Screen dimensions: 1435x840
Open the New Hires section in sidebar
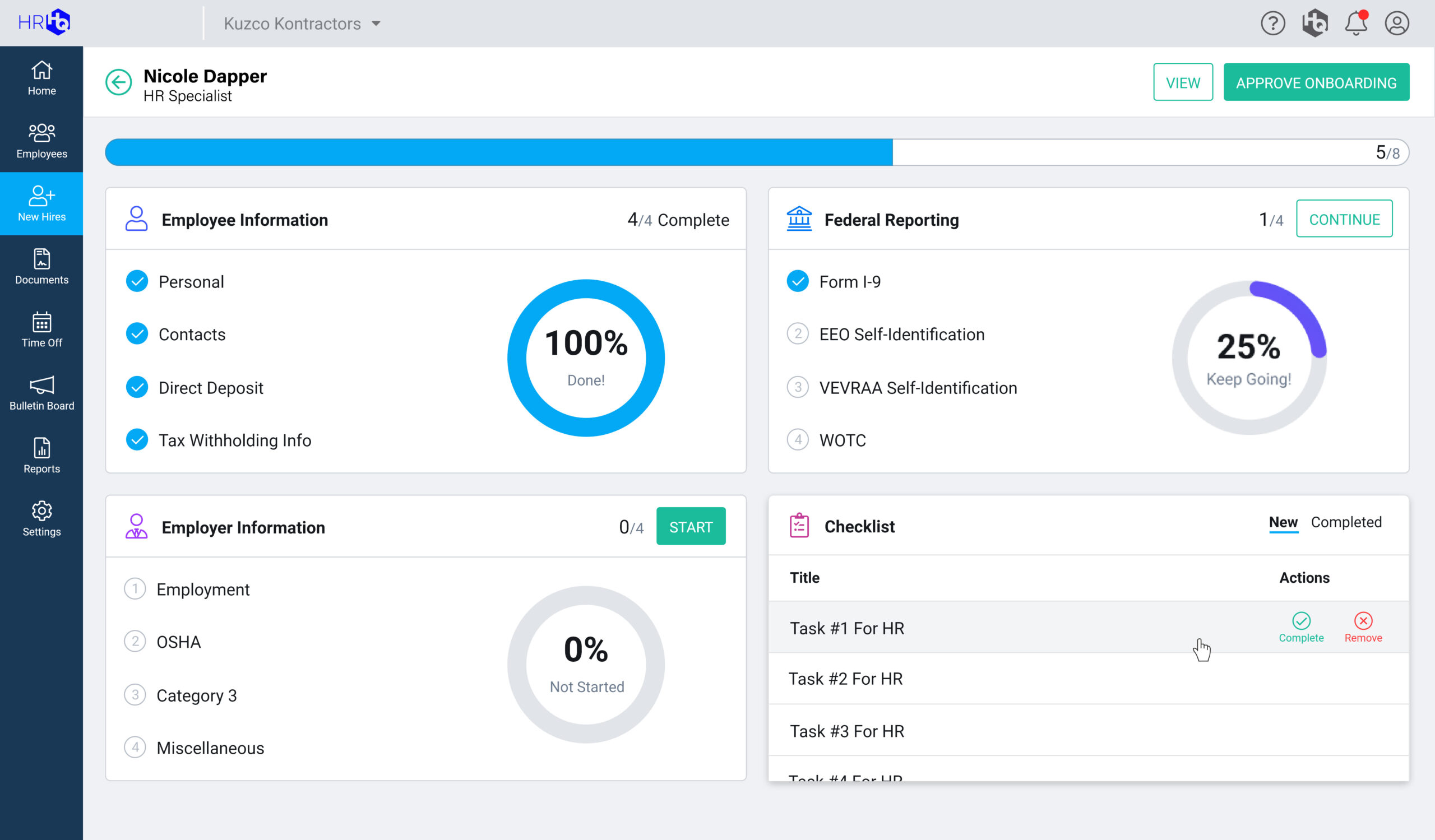click(41, 203)
